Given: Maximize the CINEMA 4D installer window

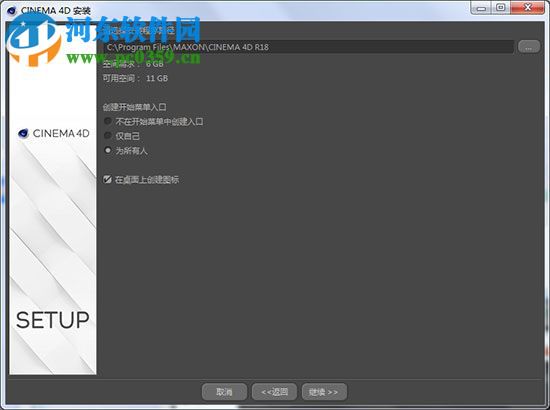Looking at the screenshot, I should [501, 8].
